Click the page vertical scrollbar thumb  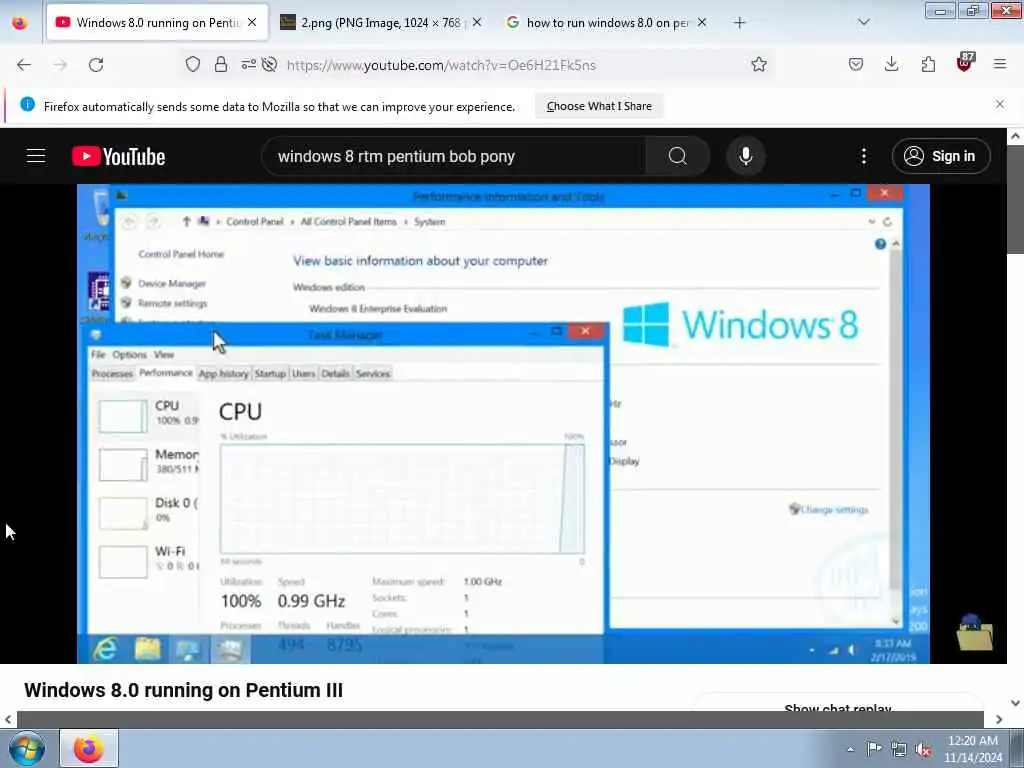click(x=1015, y=199)
